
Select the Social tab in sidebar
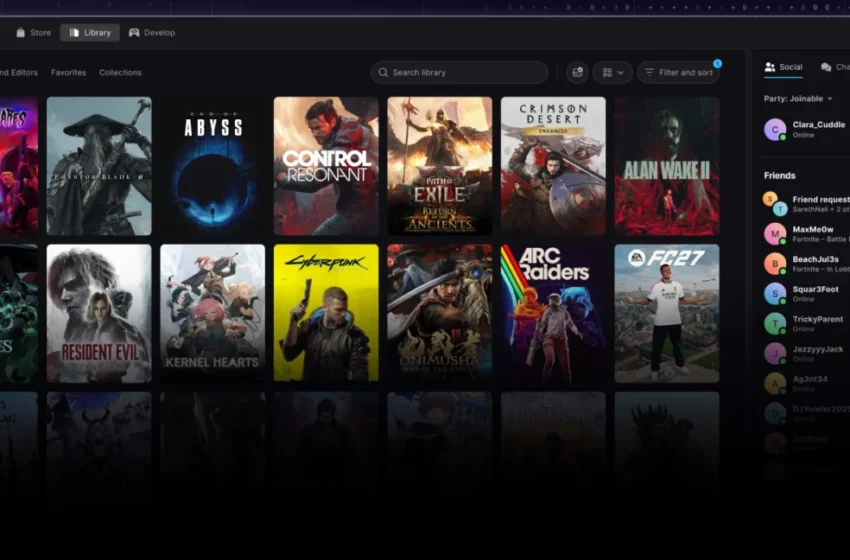coord(783,67)
